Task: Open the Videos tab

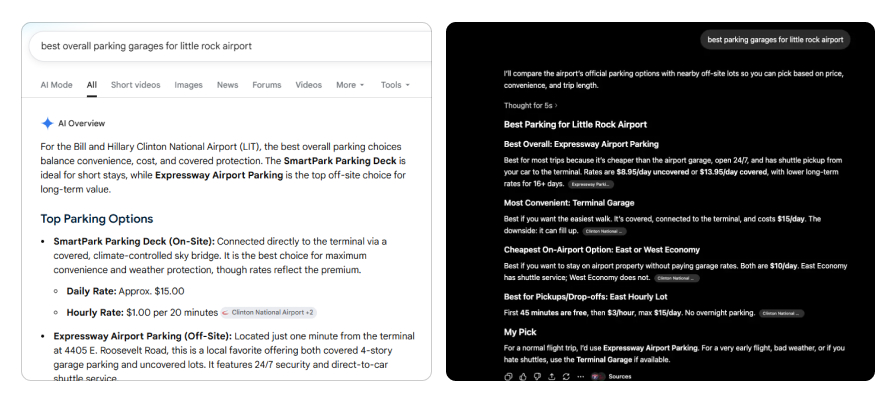Action: pyautogui.click(x=309, y=85)
